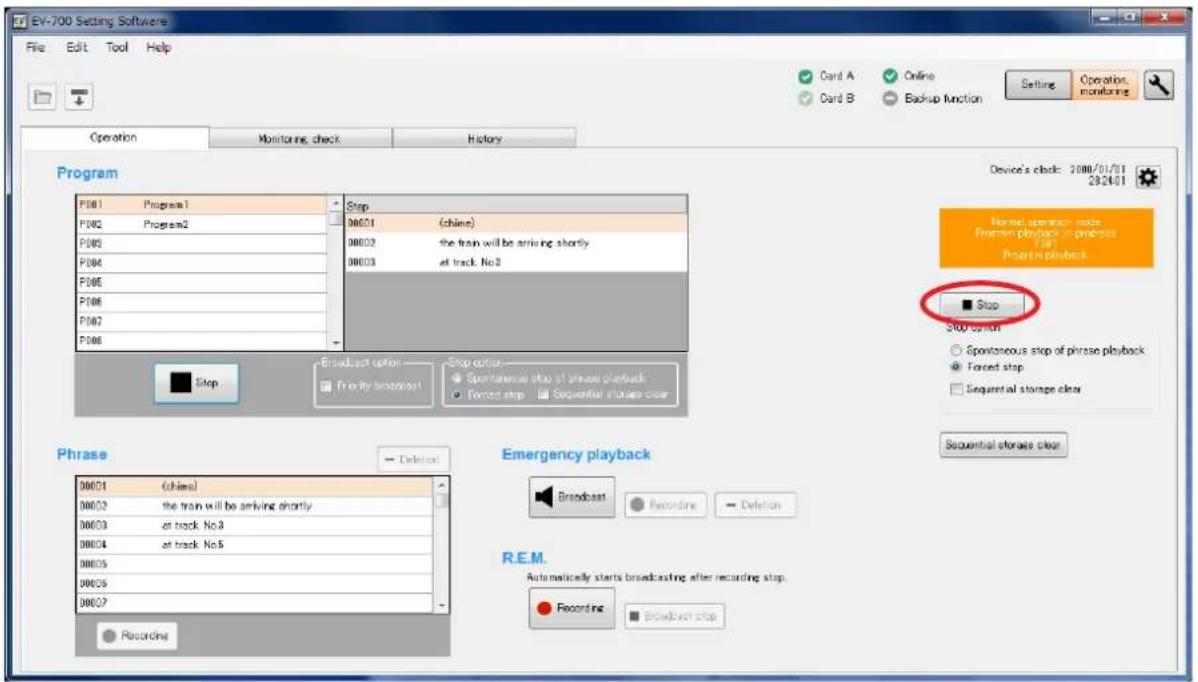The height and width of the screenshot is (682, 1198).
Task: Select step 00003 at track No.3
Action: [516, 262]
